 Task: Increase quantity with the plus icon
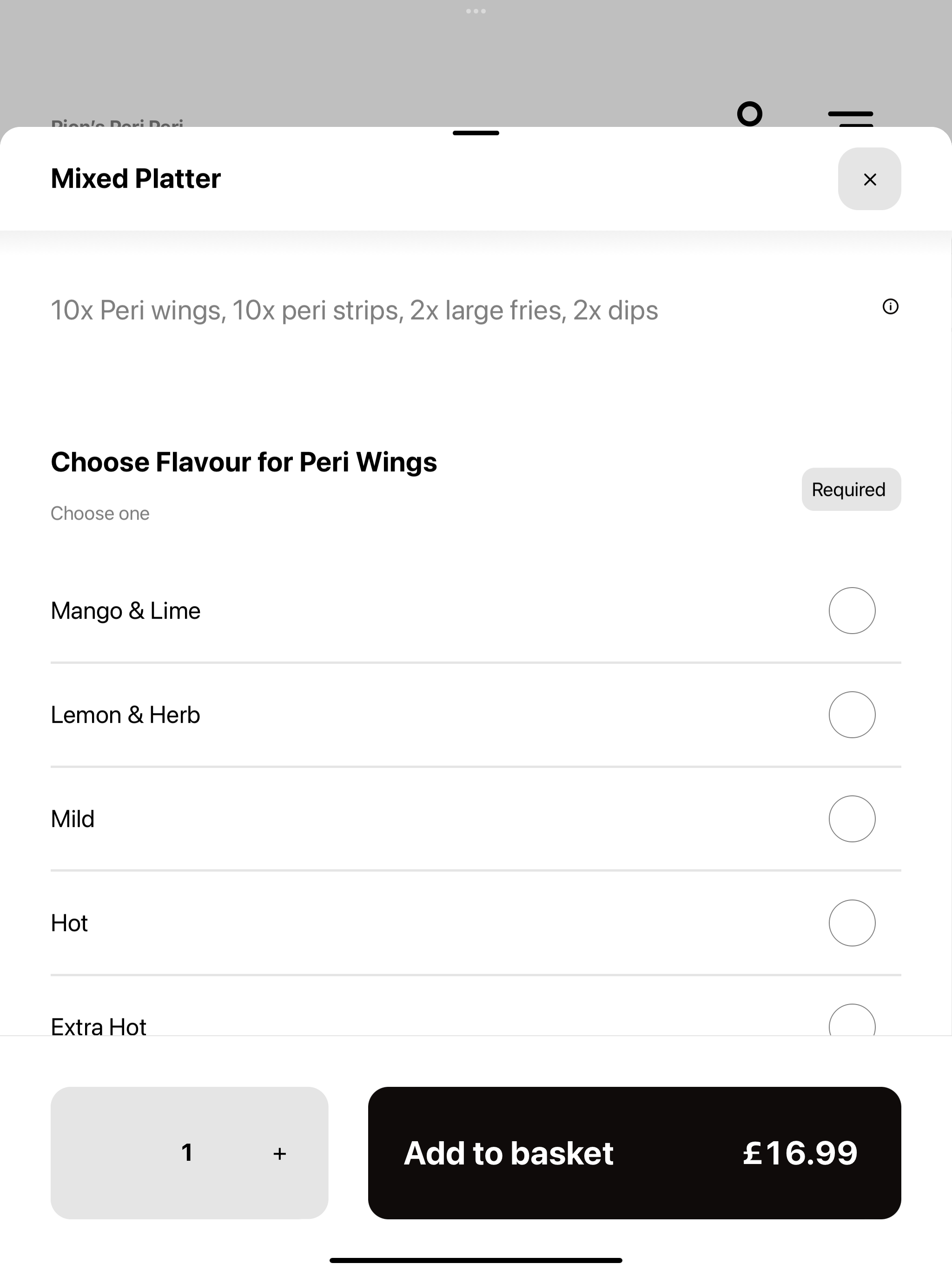(280, 1153)
